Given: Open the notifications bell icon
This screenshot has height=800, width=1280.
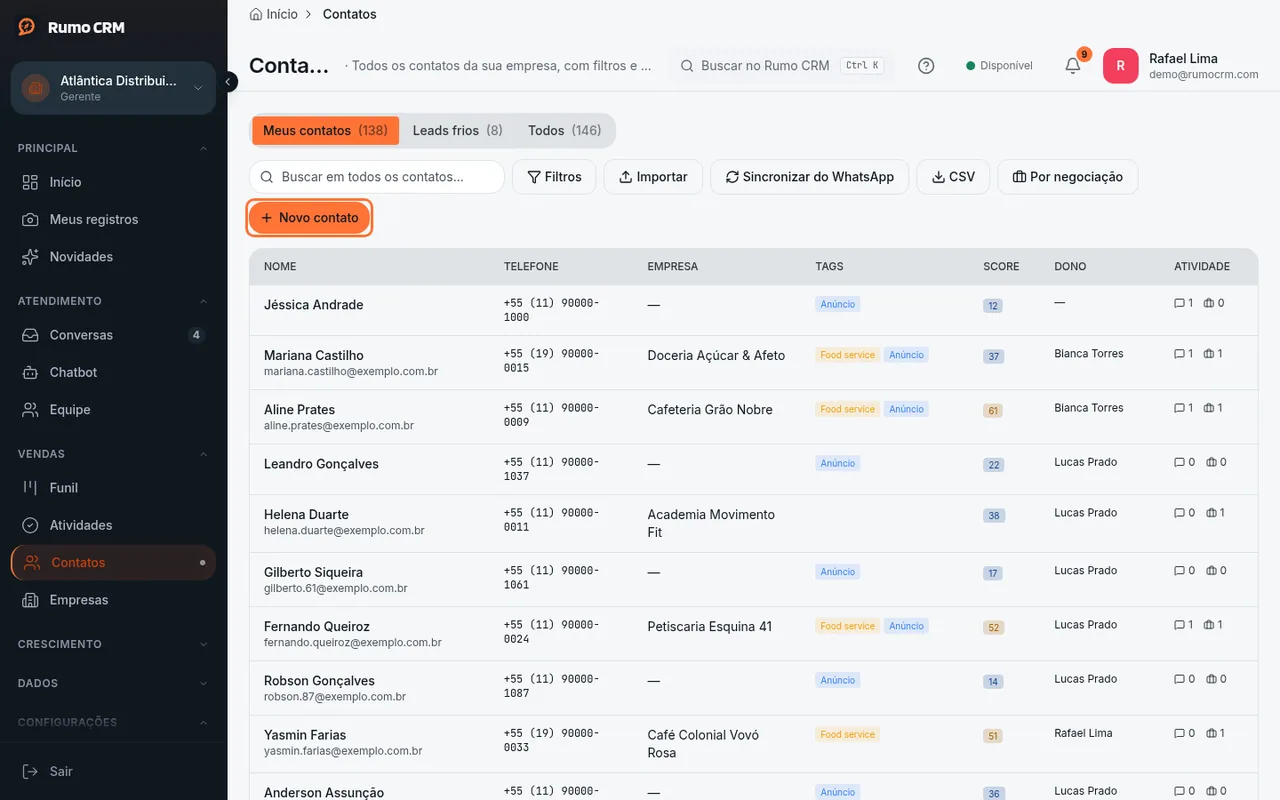Looking at the screenshot, I should (x=1073, y=66).
